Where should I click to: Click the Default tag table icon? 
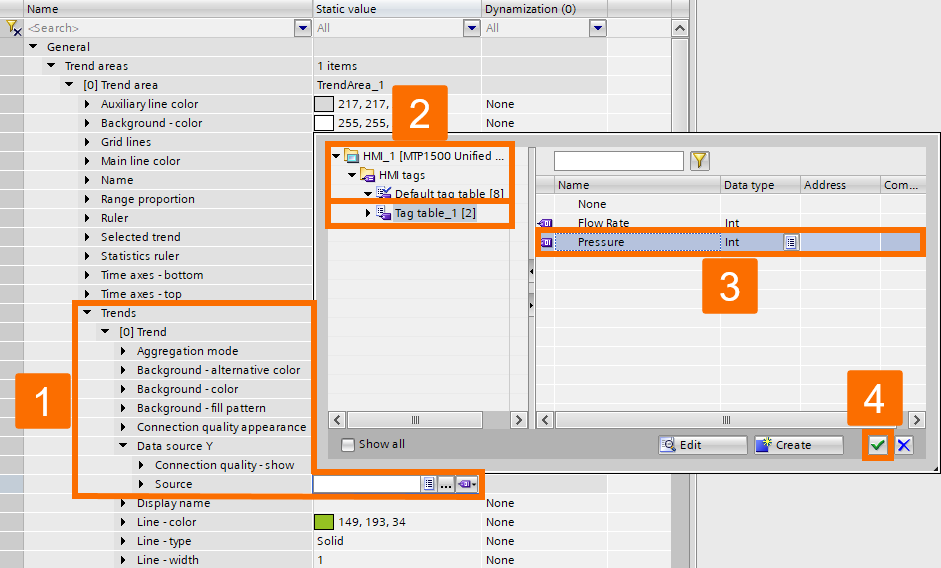point(383,193)
